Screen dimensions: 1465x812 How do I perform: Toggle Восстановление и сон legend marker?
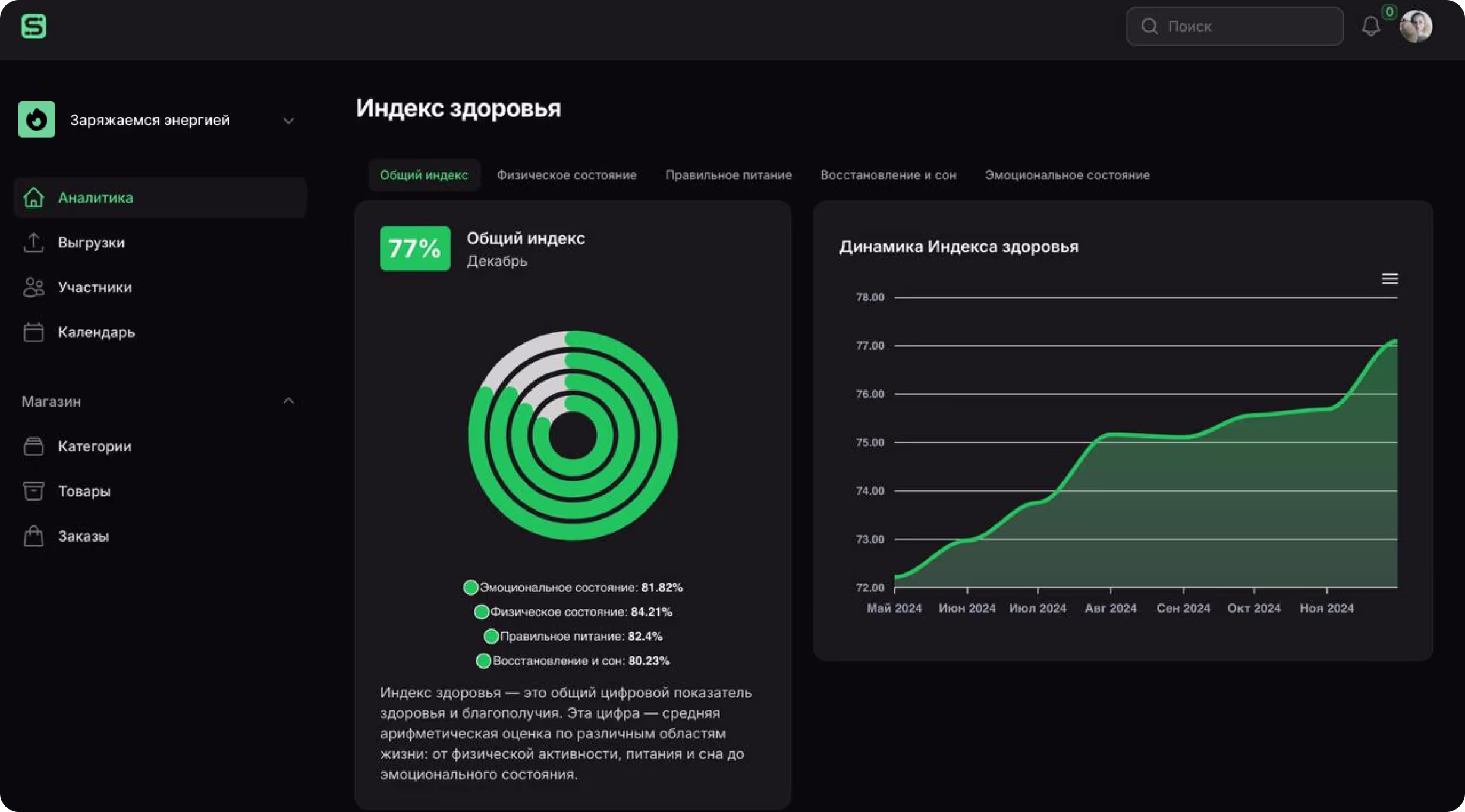point(483,660)
